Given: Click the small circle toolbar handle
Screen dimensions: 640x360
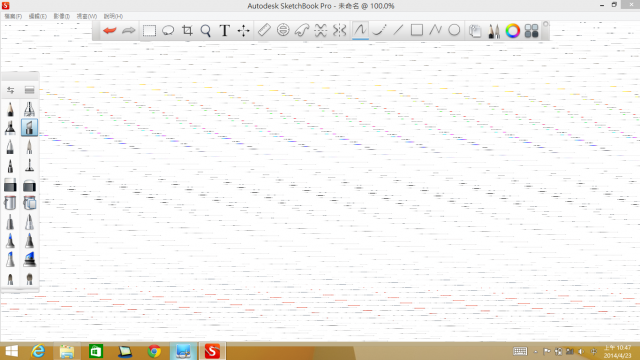Looking at the screenshot, I should pos(546,24).
